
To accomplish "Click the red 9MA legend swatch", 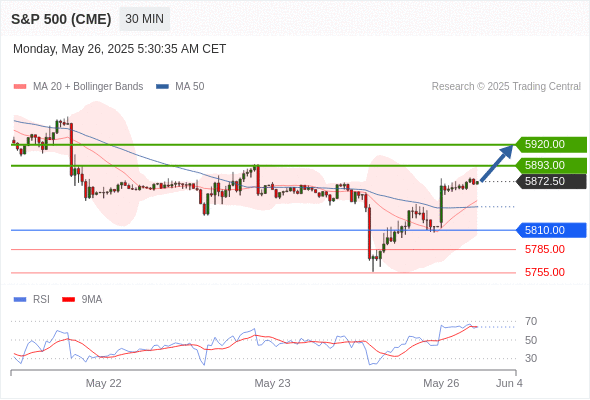I will tap(68, 300).
